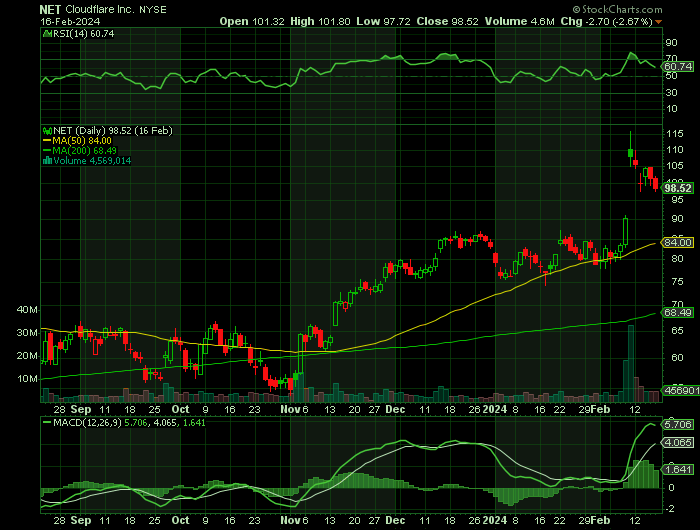Viewport: 700px width, 530px height.
Task: Click the 68.49 moving average axis tag
Action: tap(678, 313)
